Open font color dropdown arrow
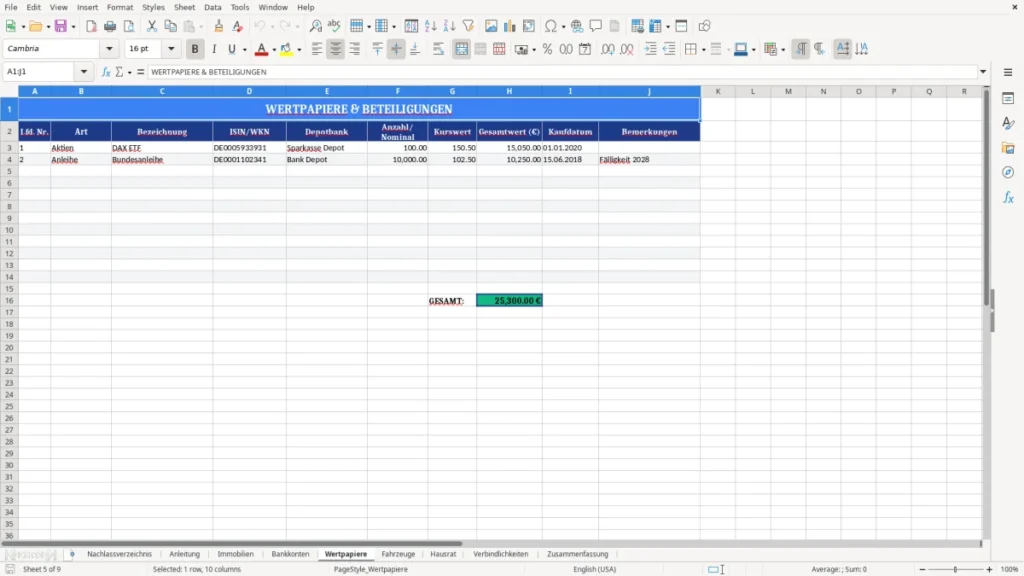The height and width of the screenshot is (576, 1024). (x=273, y=50)
